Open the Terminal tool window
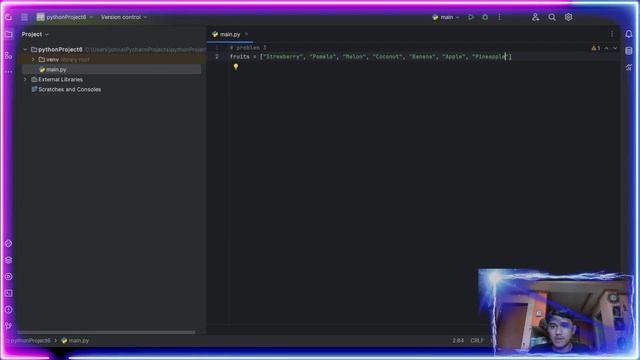Screen dimensions: 640x360 (x=8, y=293)
